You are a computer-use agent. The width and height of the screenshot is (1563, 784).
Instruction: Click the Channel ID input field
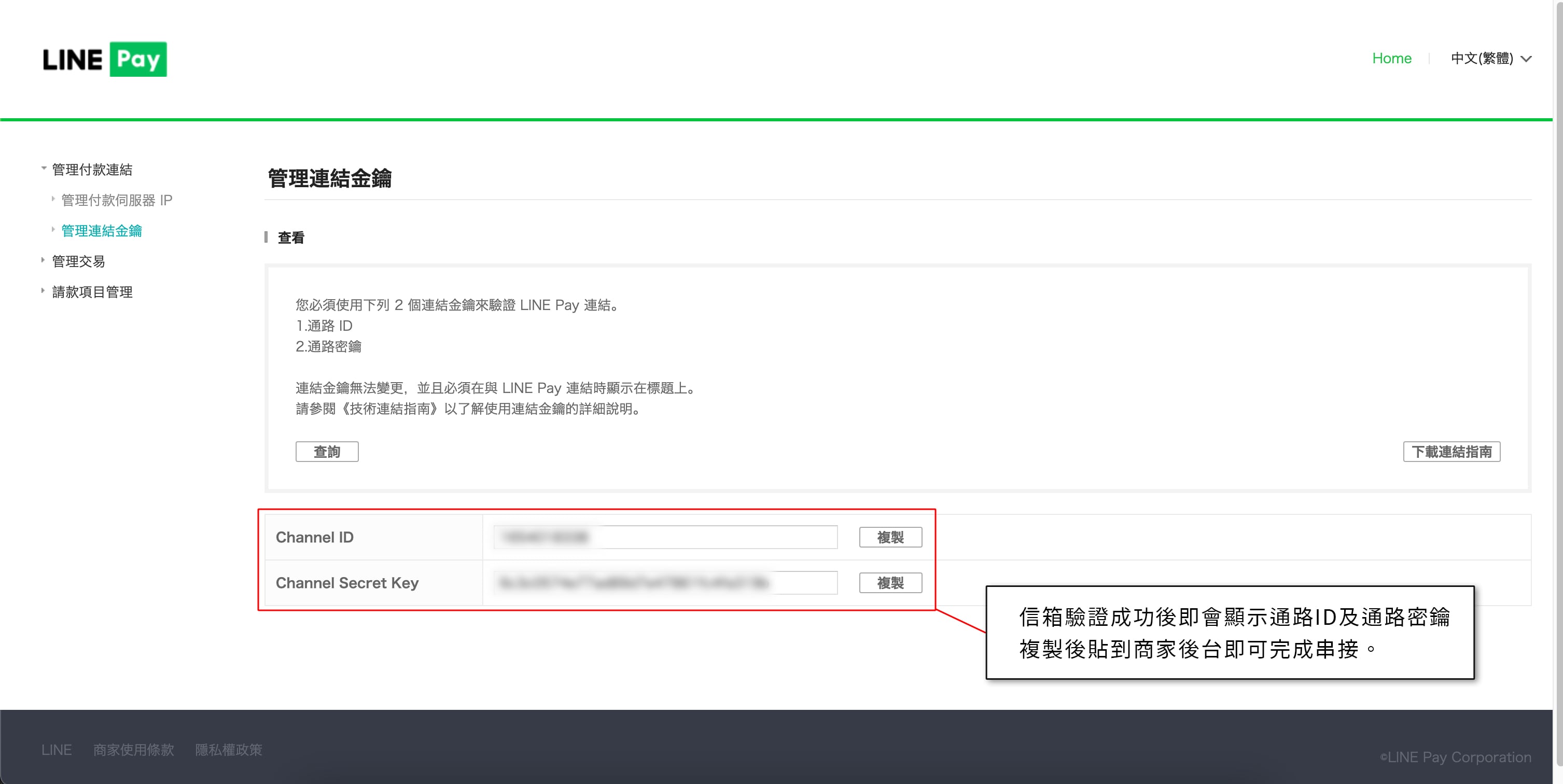666,537
